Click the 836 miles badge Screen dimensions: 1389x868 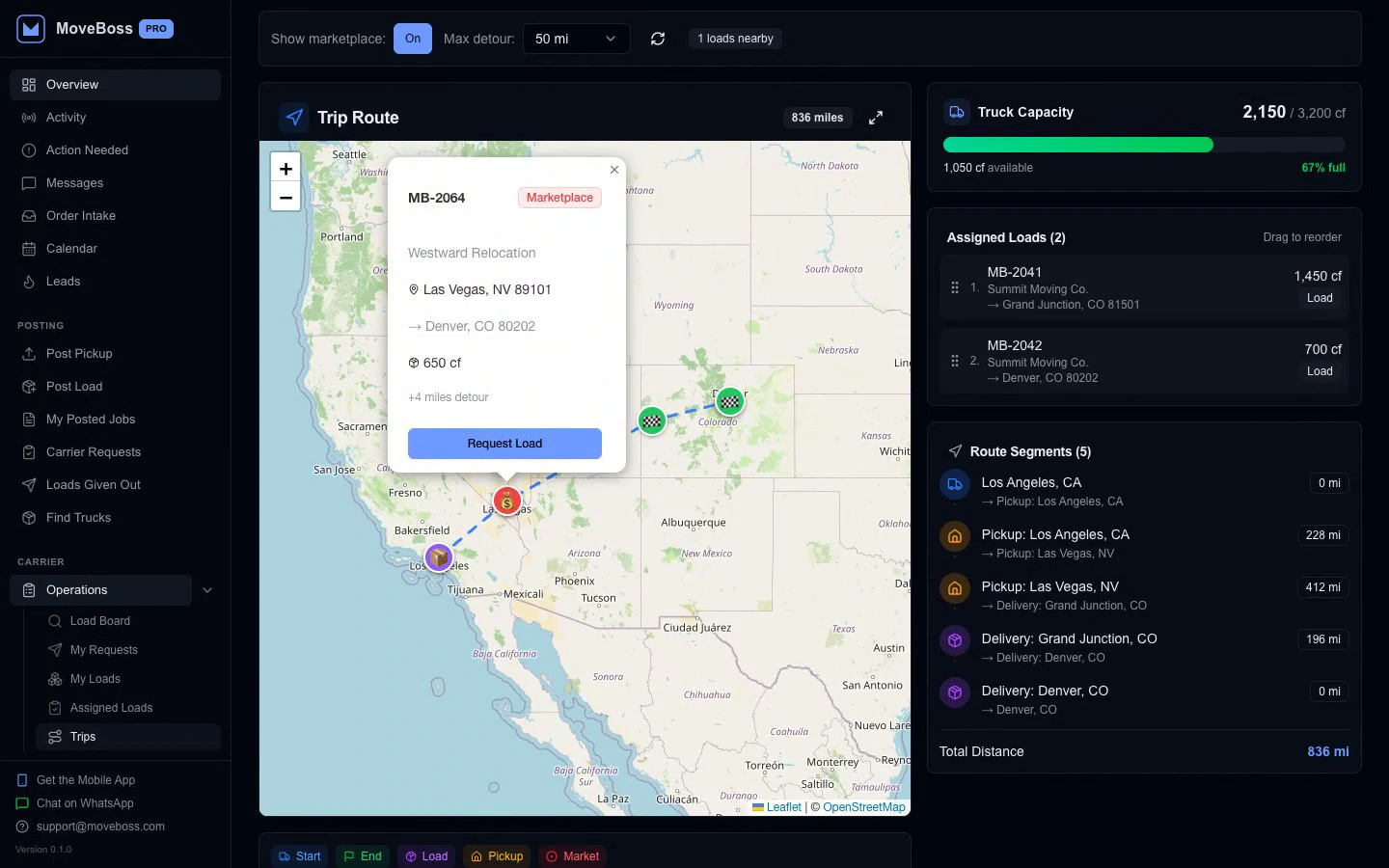click(817, 118)
